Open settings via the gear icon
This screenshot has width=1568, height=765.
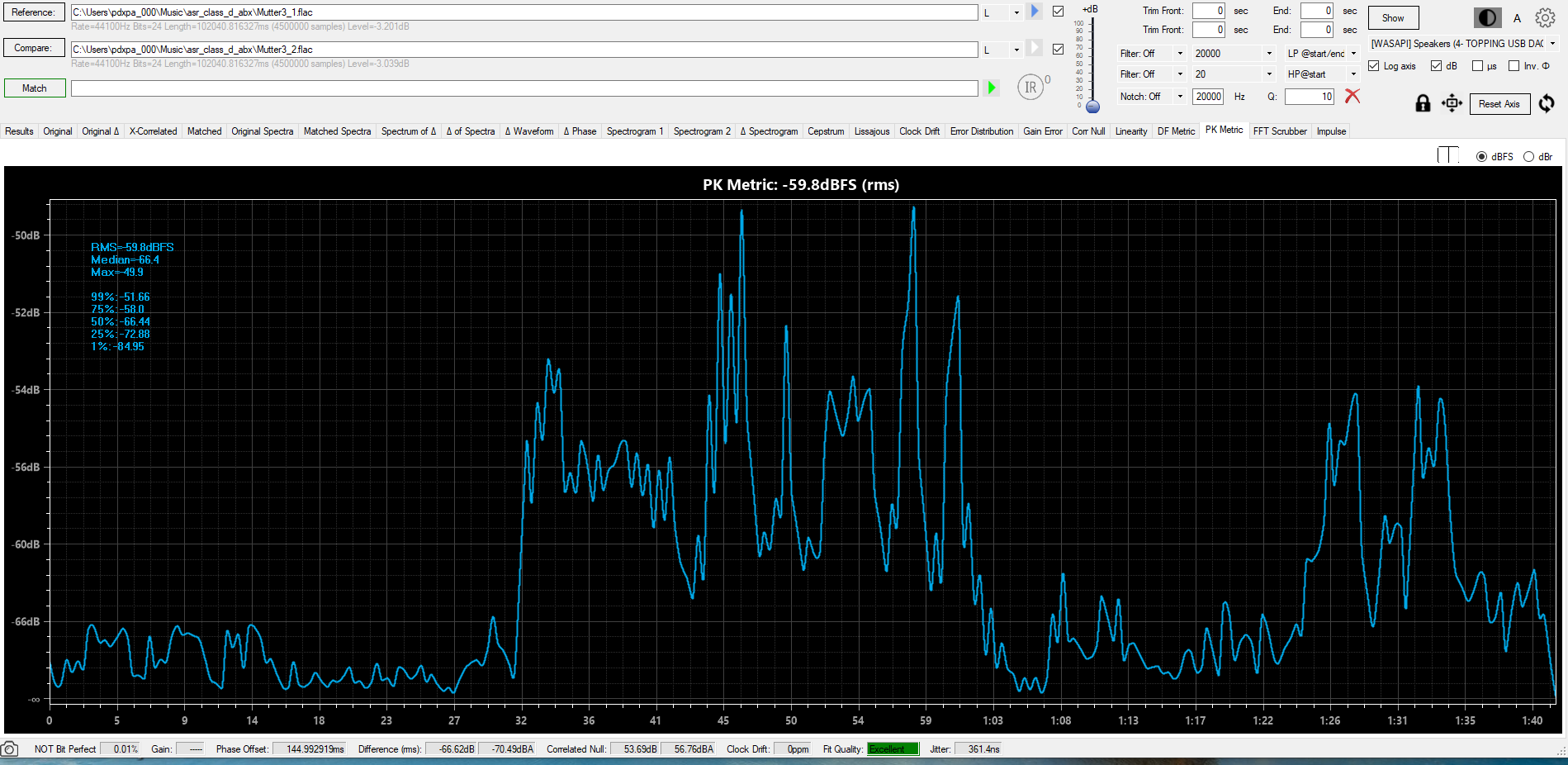coord(1545,17)
